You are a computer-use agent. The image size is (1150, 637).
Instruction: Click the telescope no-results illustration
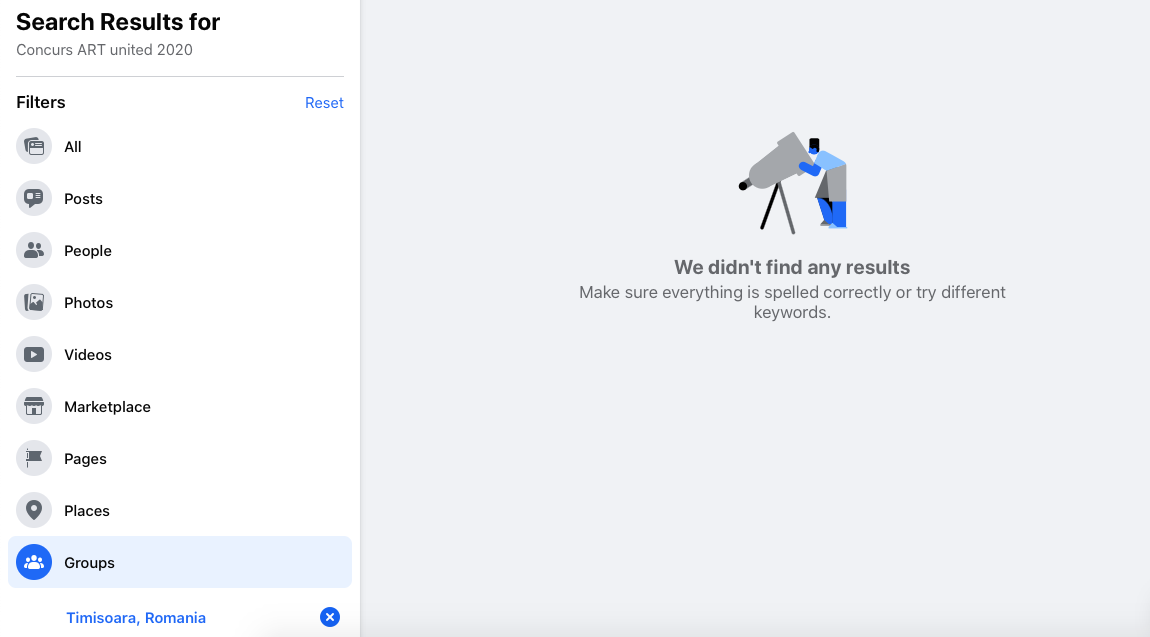(x=794, y=183)
